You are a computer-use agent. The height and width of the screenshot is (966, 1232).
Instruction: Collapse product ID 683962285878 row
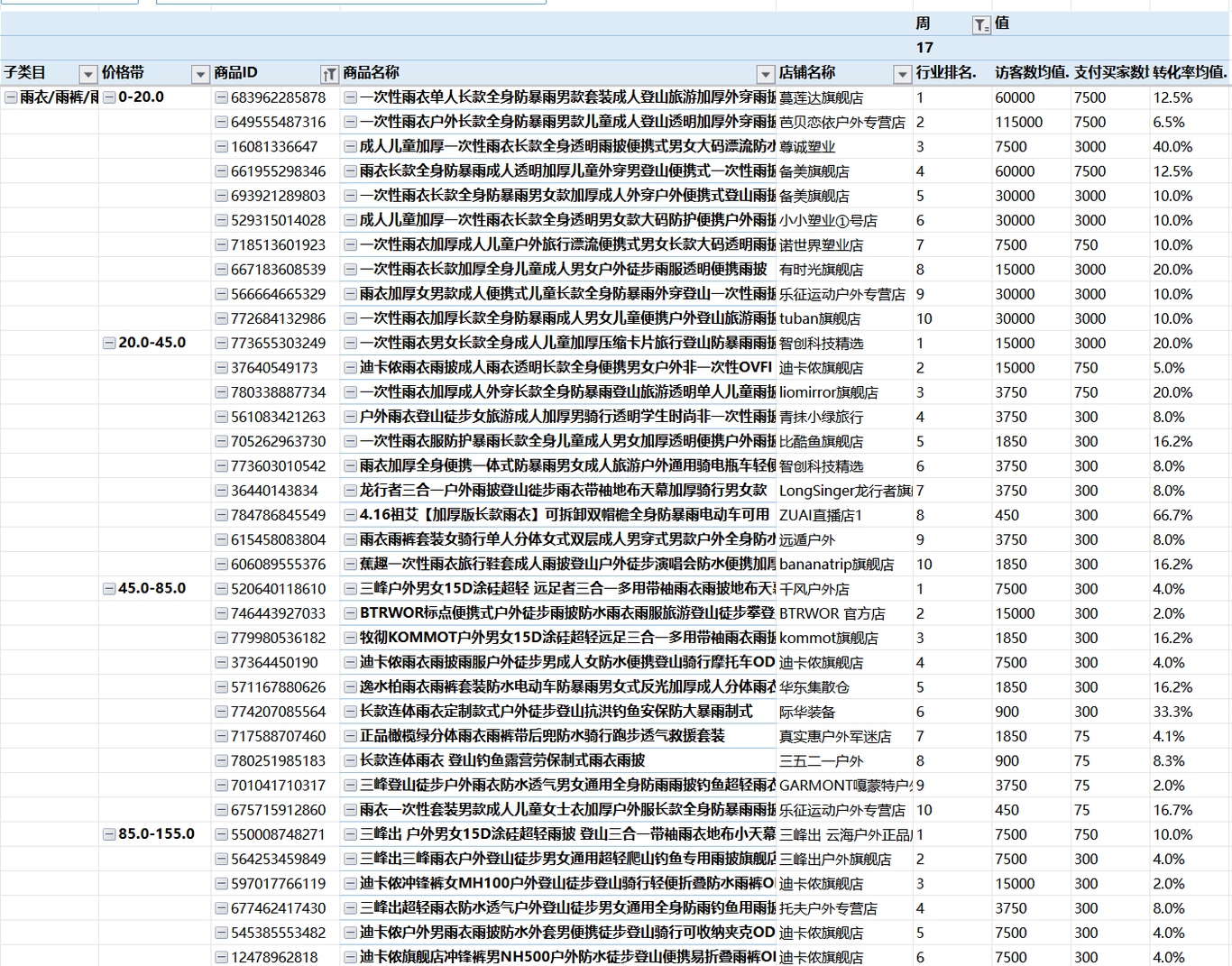coord(221,97)
